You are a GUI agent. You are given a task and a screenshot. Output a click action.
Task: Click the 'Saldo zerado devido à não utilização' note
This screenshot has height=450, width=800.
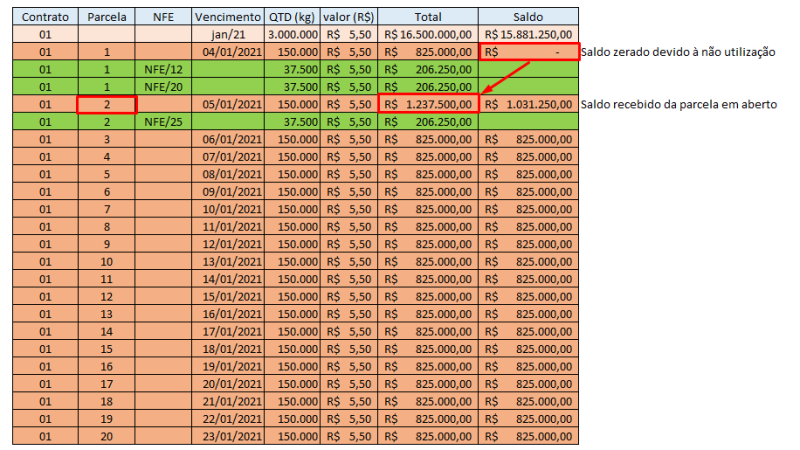click(x=678, y=52)
